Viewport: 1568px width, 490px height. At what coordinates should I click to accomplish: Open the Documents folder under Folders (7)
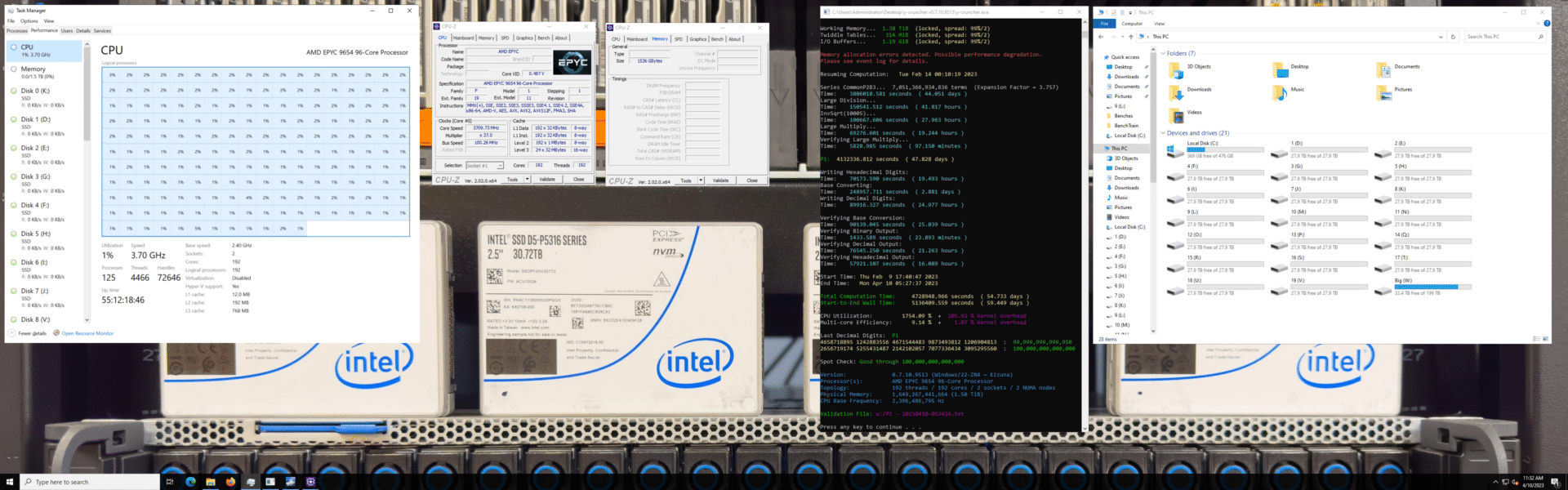point(1398,69)
